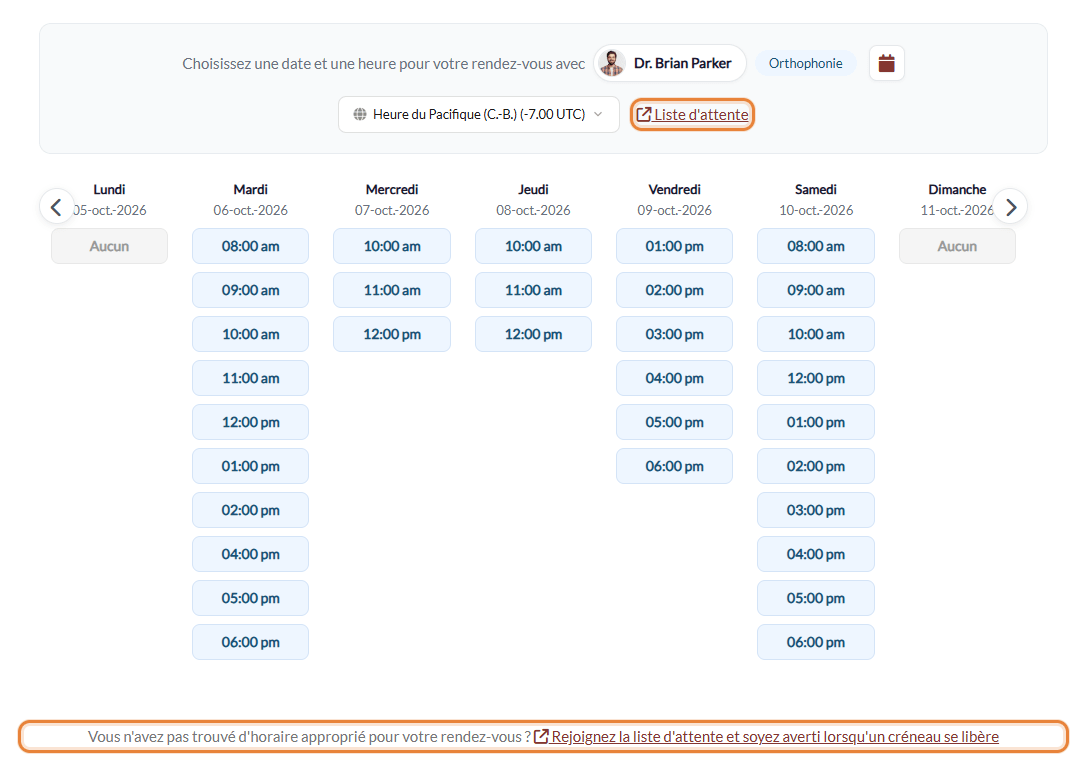
Task: Click Dr. Brian Parker avatar photo
Action: pos(611,63)
